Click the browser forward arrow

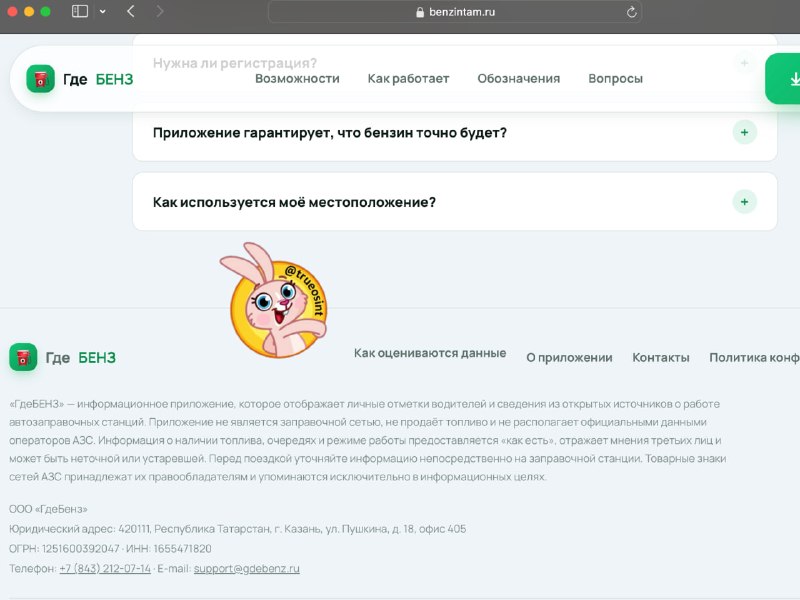160,11
